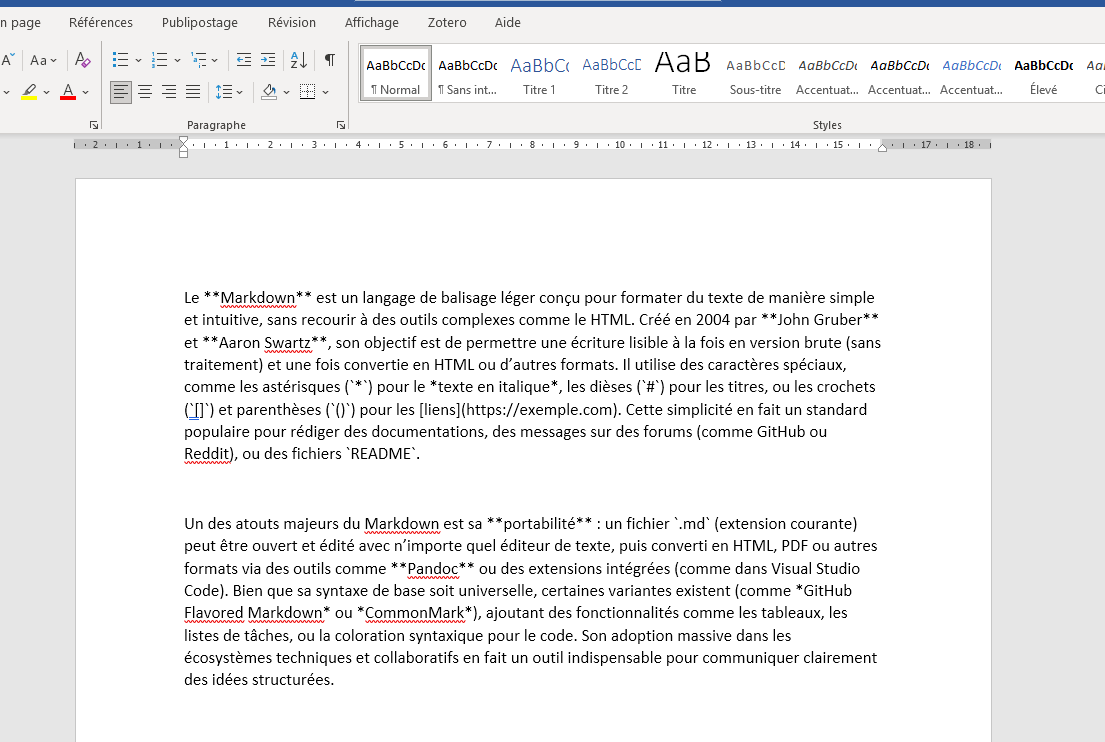The height and width of the screenshot is (742, 1105).
Task: Increase paragraph indent
Action: click(x=268, y=60)
